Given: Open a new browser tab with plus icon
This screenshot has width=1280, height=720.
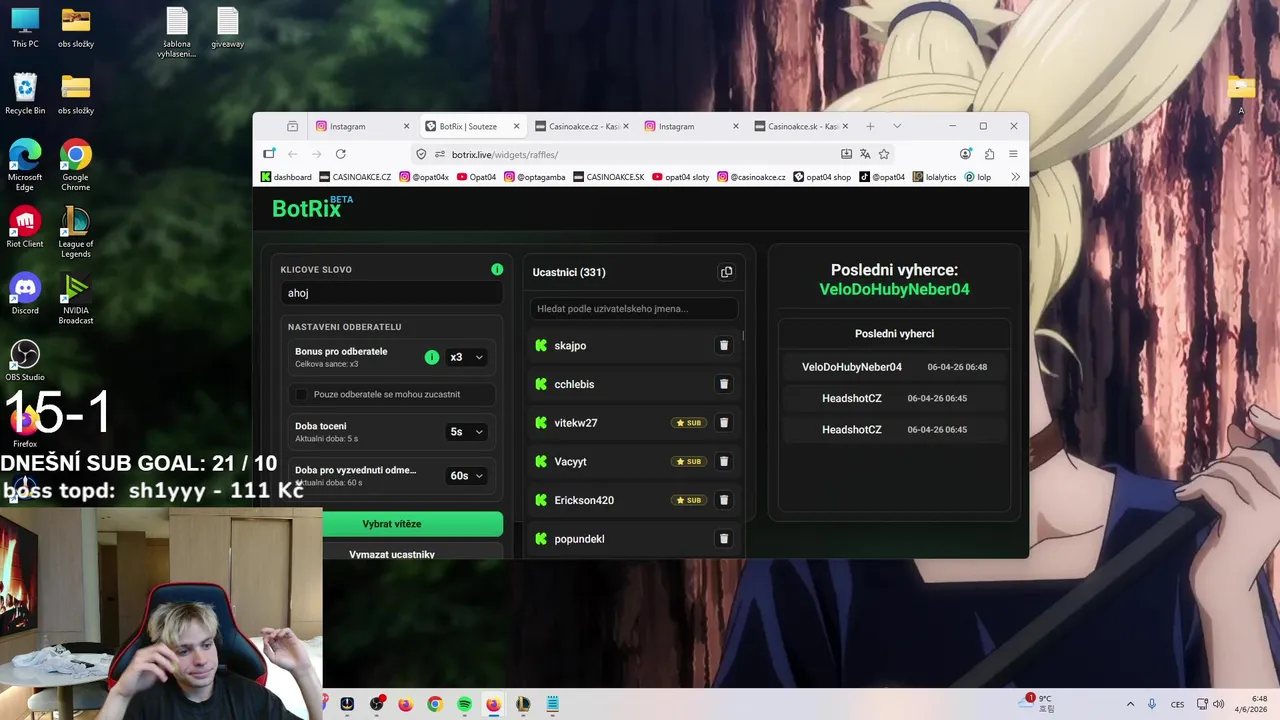Looking at the screenshot, I should [870, 126].
